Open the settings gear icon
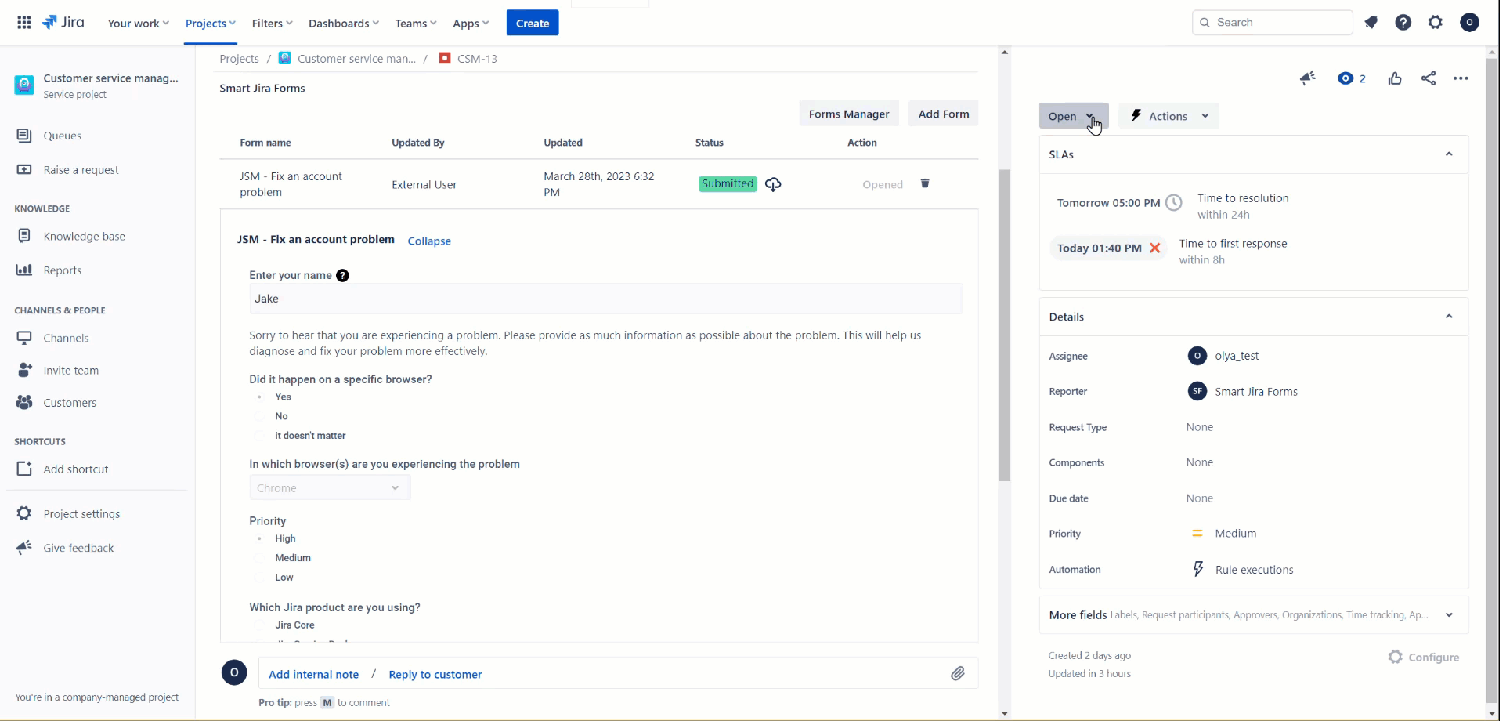 pos(1436,22)
